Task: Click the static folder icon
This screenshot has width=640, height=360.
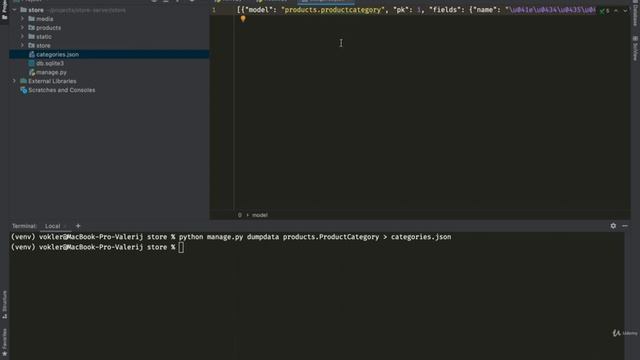Action: tap(31, 37)
